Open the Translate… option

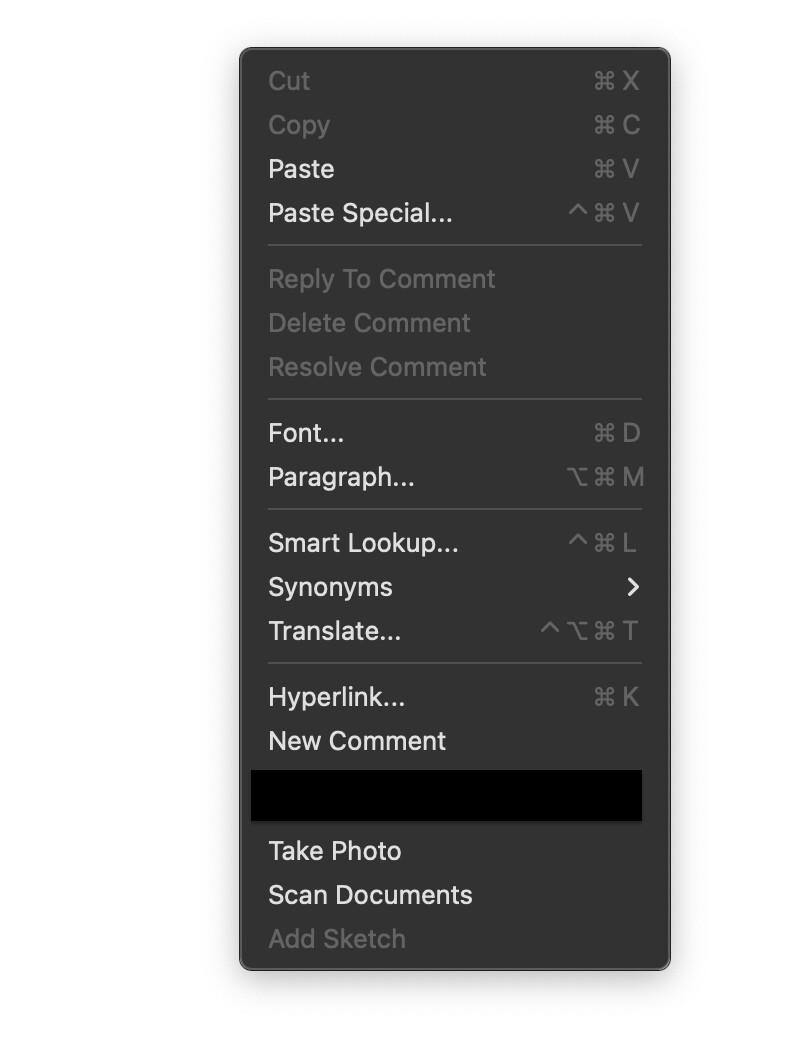pyautogui.click(x=455, y=631)
